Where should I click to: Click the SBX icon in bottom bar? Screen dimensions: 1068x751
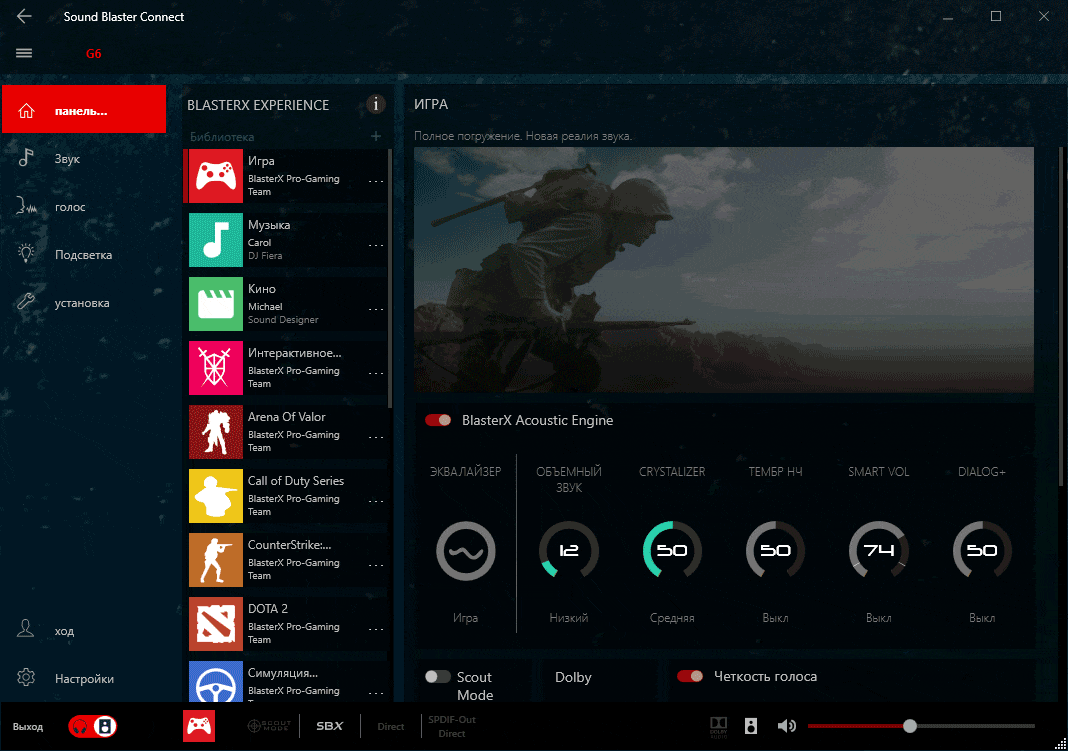pos(329,726)
